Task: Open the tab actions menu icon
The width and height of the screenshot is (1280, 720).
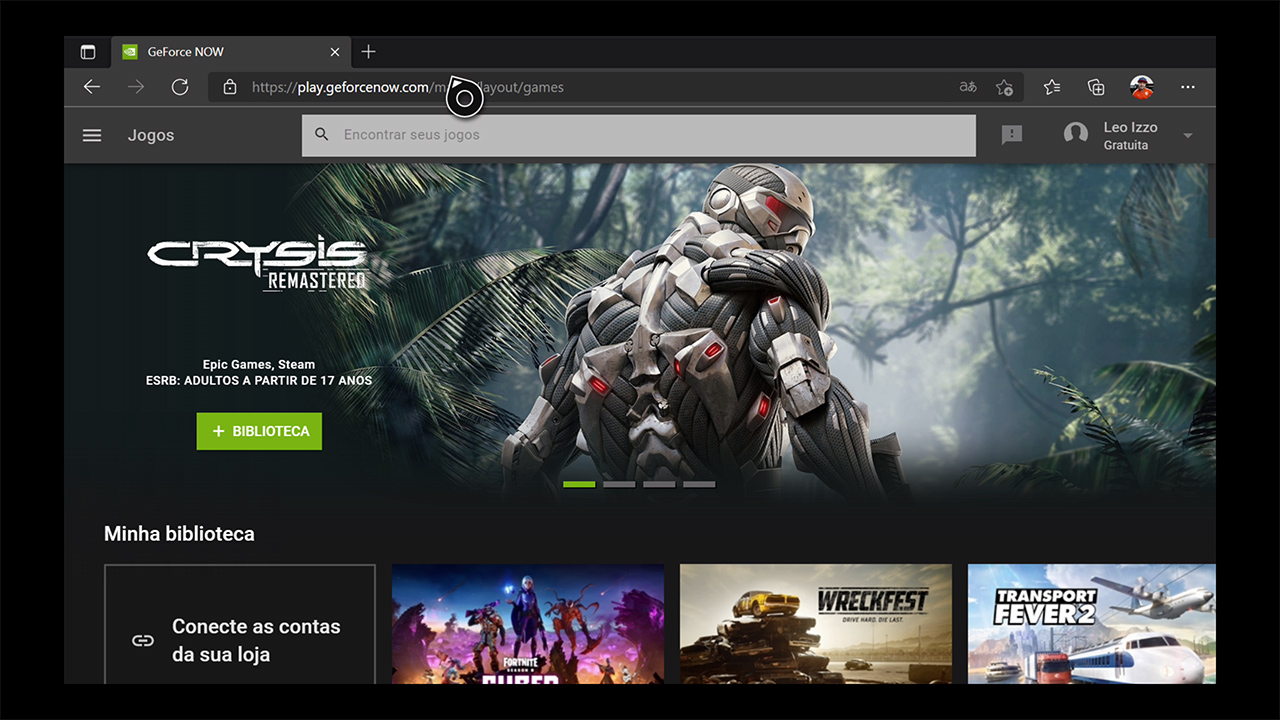Action: pyautogui.click(x=88, y=52)
